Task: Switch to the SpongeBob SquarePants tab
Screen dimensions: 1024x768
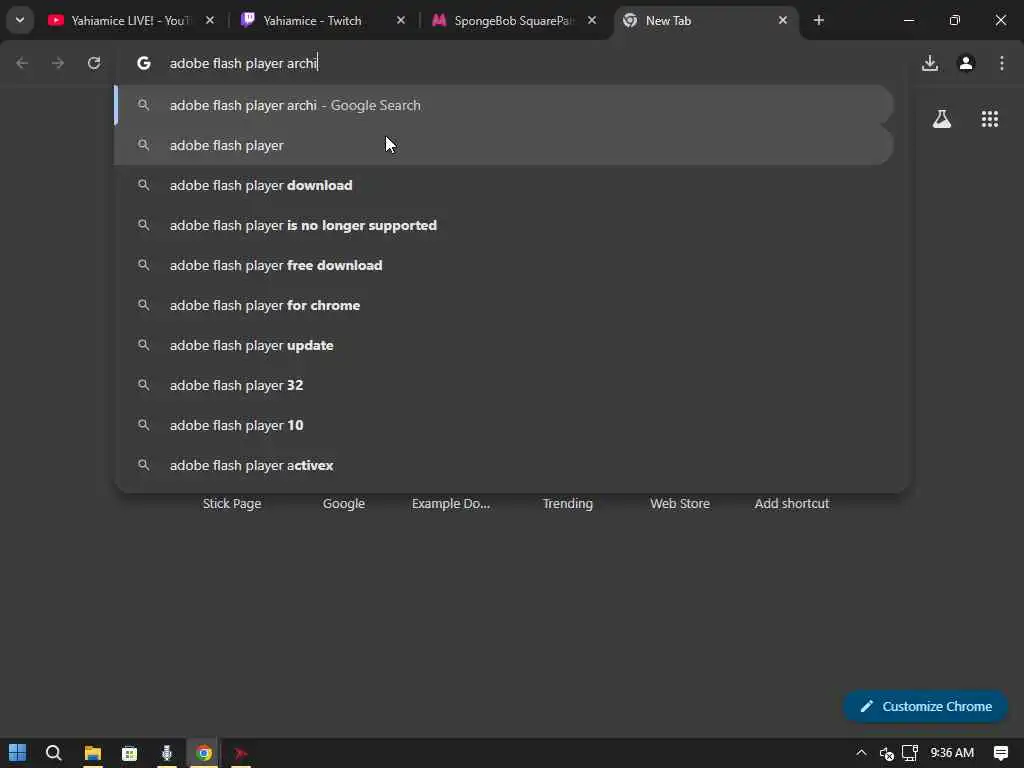Action: click(515, 21)
